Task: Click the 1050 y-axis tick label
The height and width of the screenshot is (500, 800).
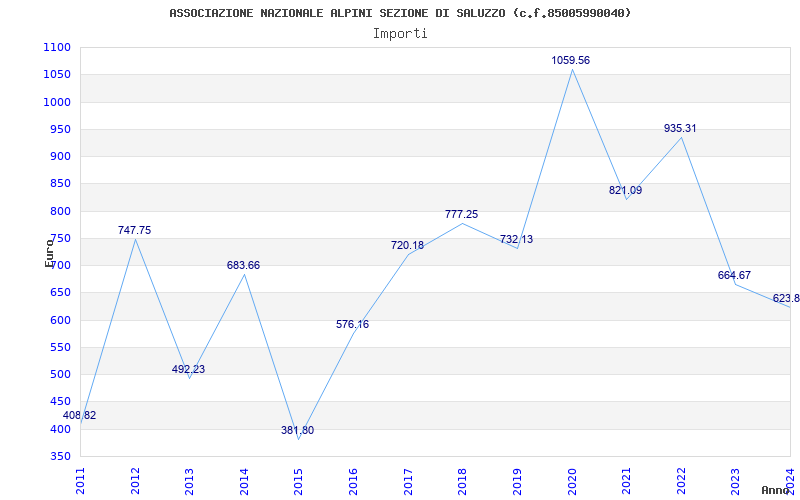Action: point(58,74)
